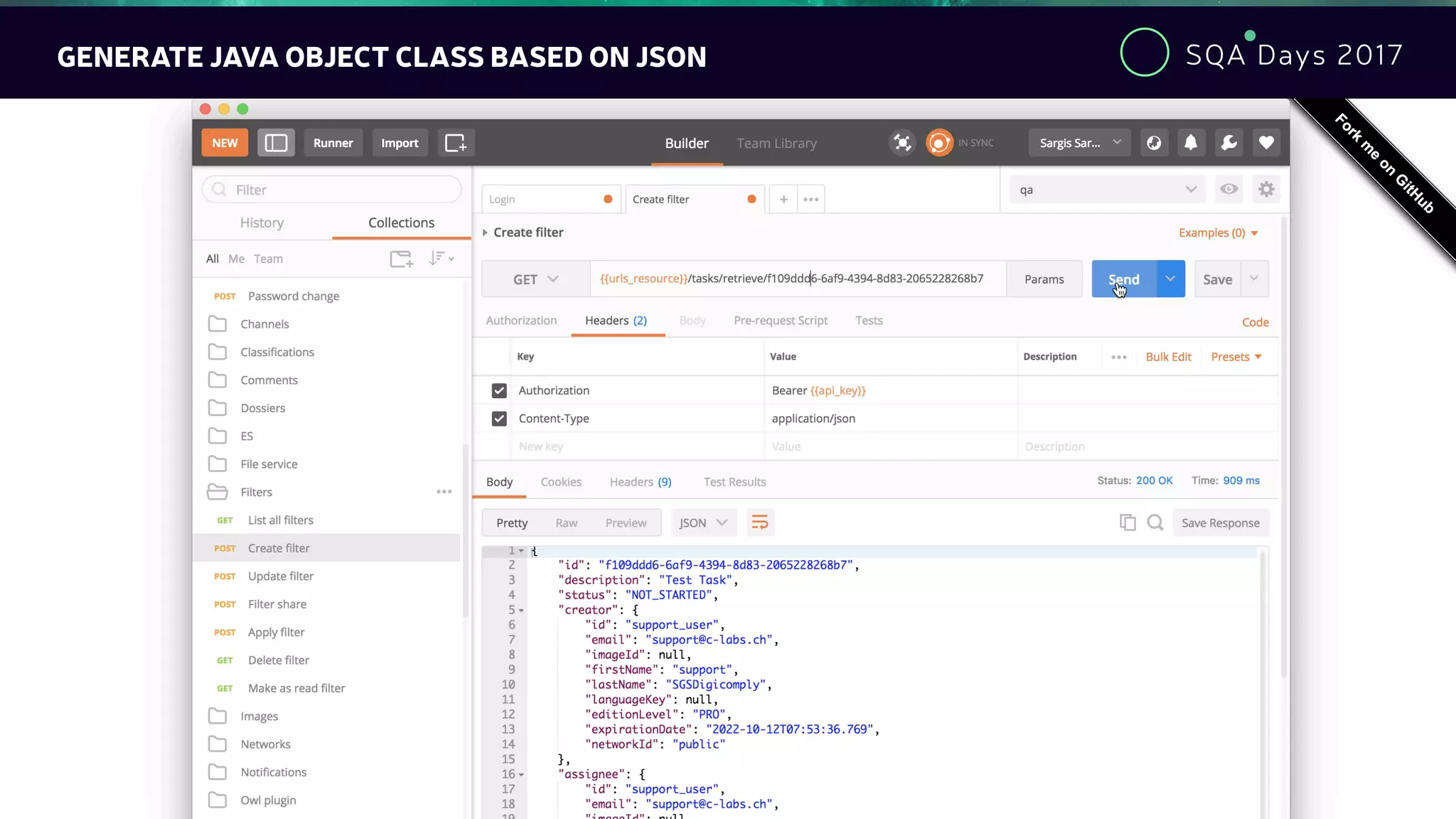
Task: Switch to the History tab
Action: pyautogui.click(x=262, y=223)
